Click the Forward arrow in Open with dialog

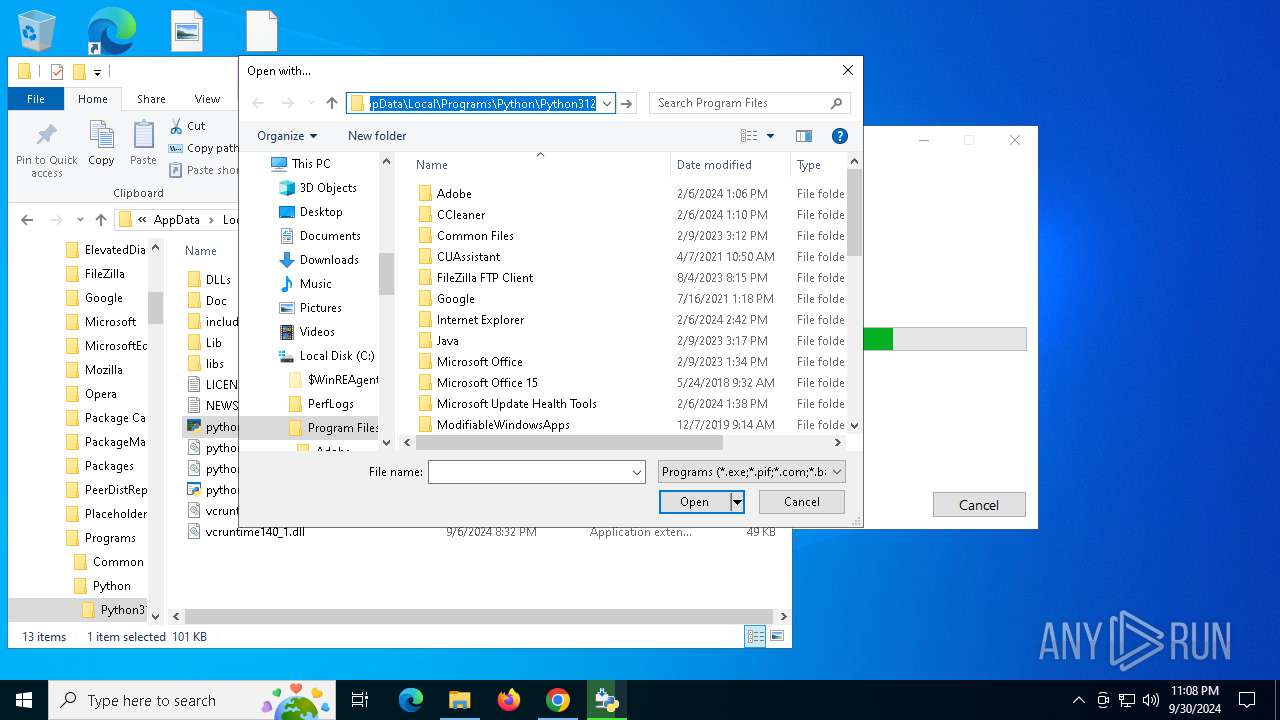pyautogui.click(x=288, y=103)
